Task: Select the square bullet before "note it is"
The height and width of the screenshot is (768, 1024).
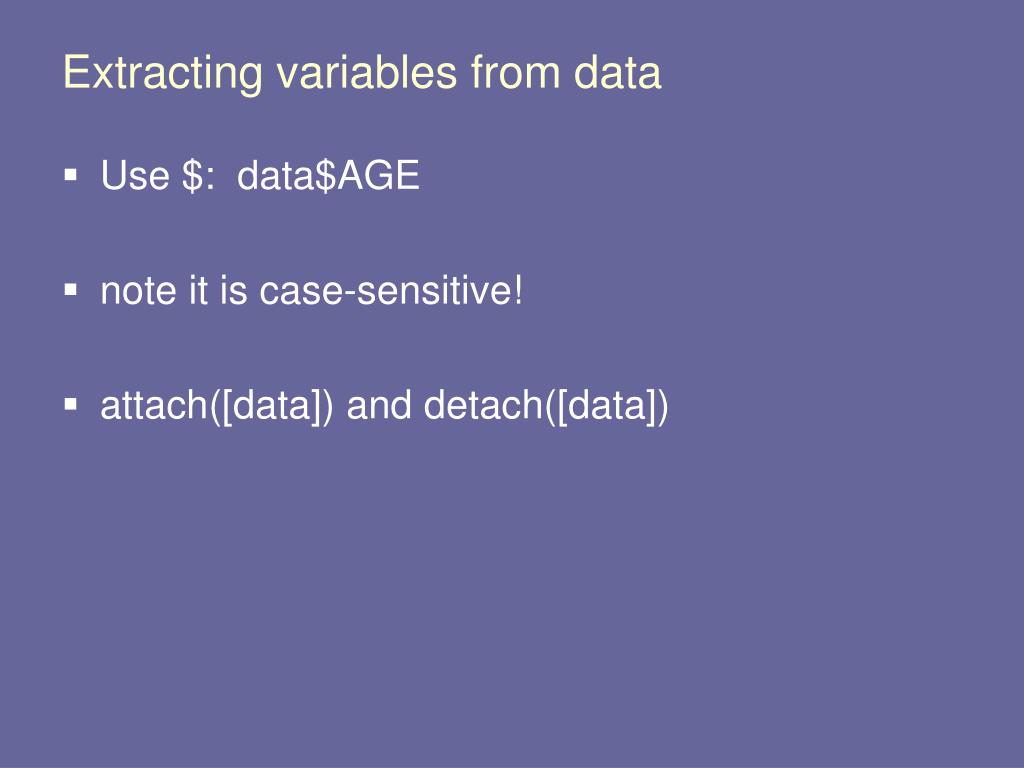Action: tap(71, 290)
